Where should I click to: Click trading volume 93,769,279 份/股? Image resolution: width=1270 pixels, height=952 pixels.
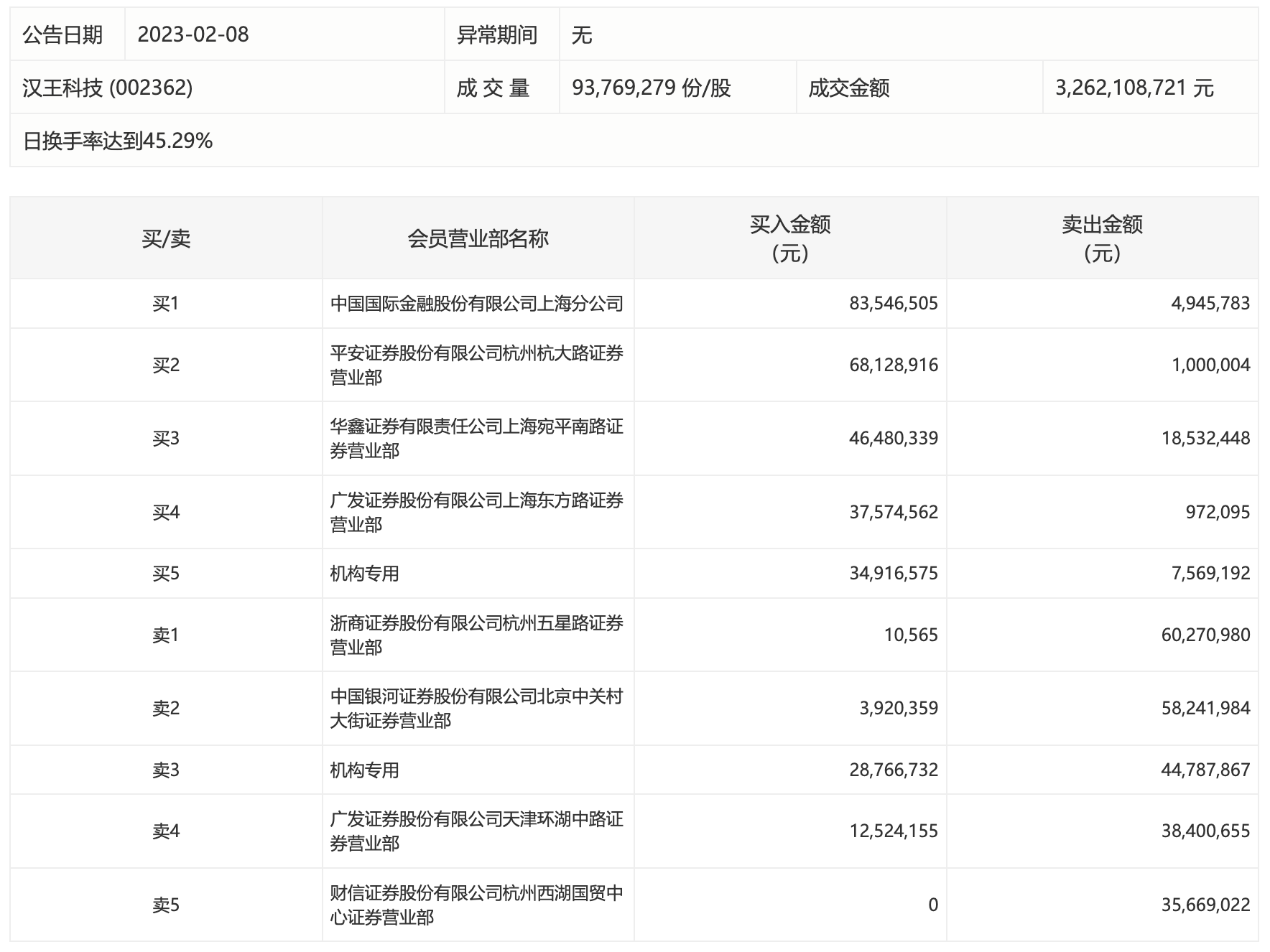[x=652, y=88]
